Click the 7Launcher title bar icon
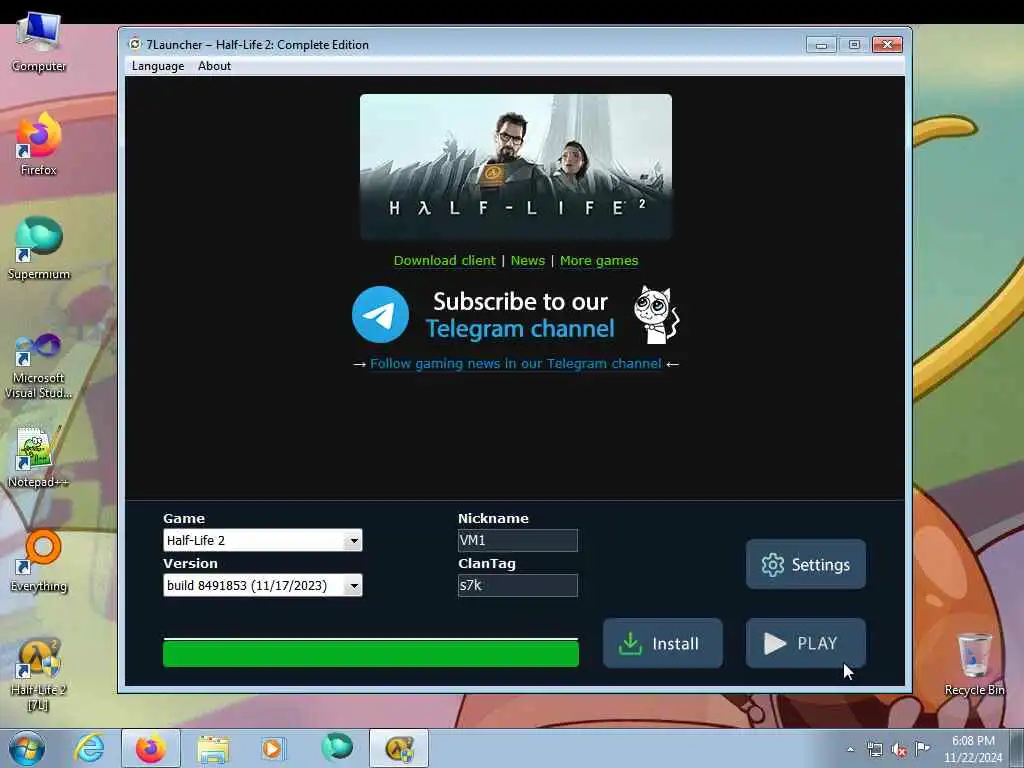Viewport: 1024px width, 768px height. [x=135, y=44]
